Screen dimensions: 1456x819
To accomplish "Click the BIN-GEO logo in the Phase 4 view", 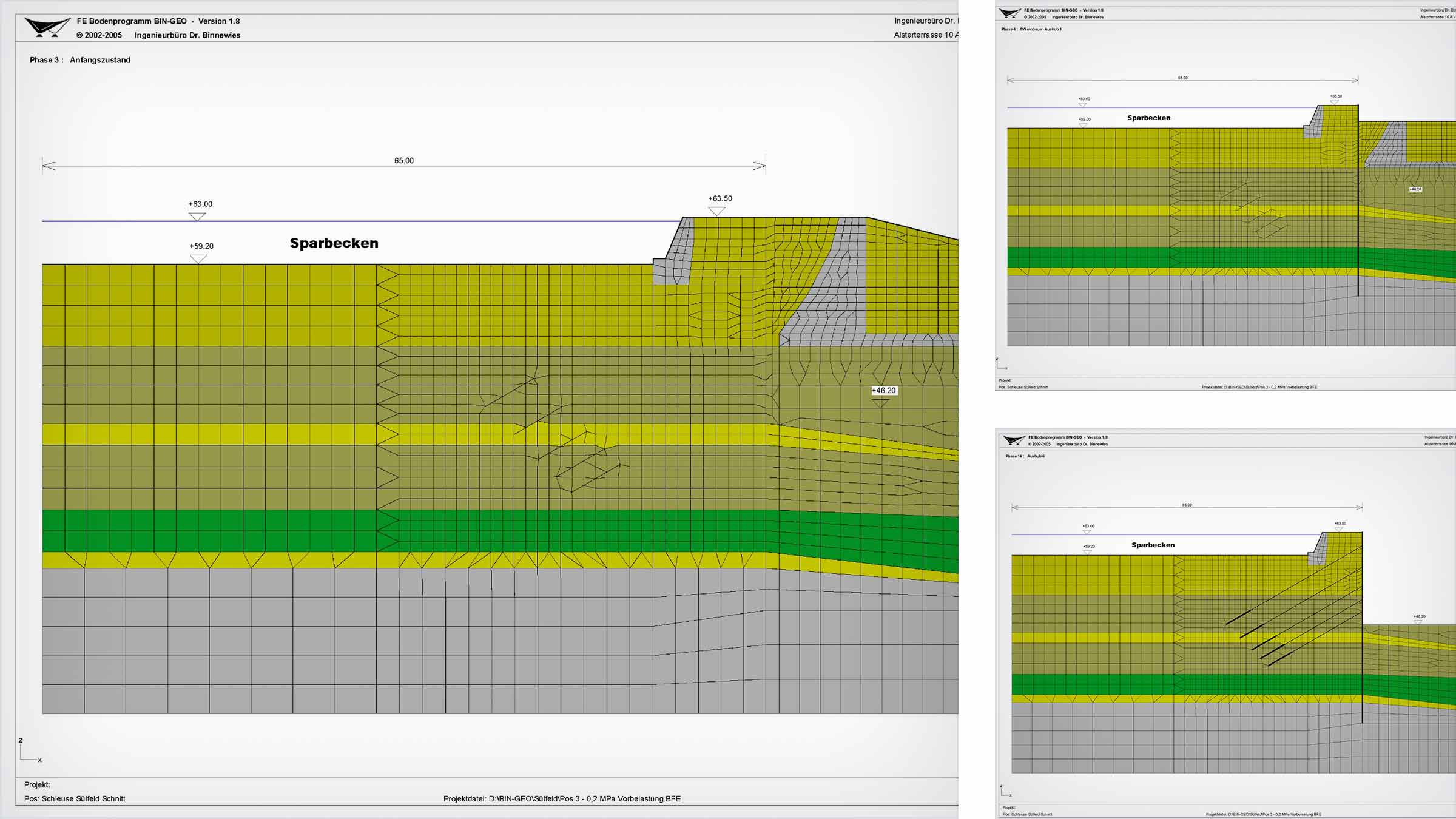I will pyautogui.click(x=1010, y=13).
